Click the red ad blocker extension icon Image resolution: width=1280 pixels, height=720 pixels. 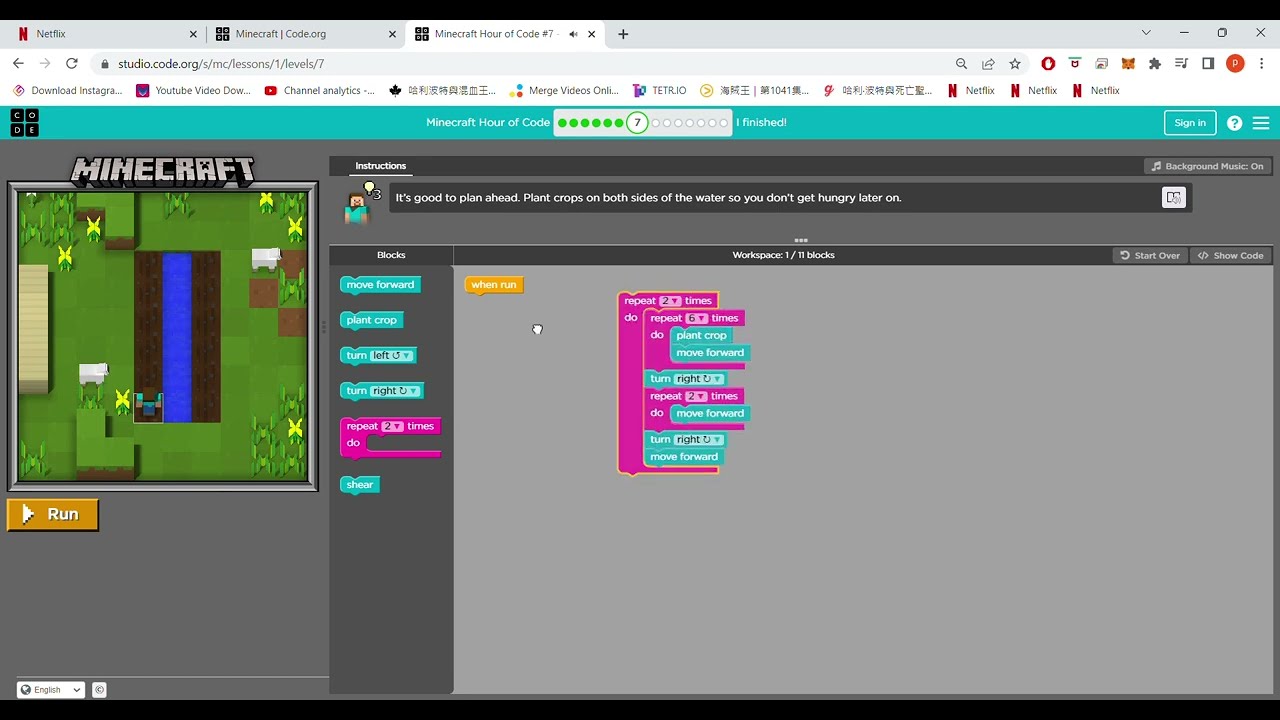point(1048,63)
